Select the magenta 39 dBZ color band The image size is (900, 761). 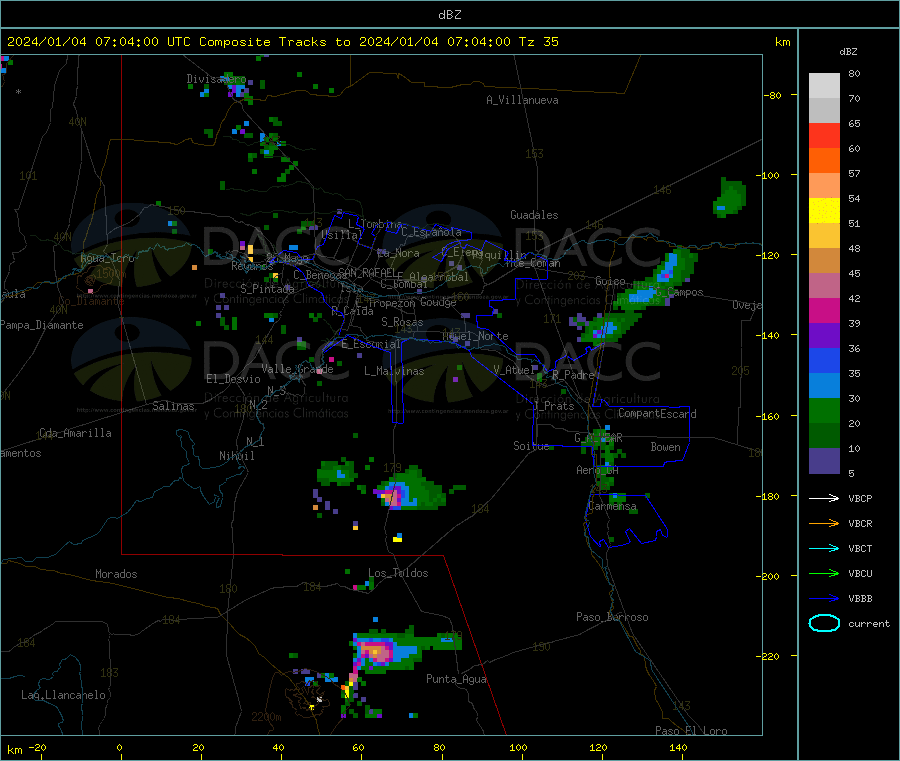(824, 310)
